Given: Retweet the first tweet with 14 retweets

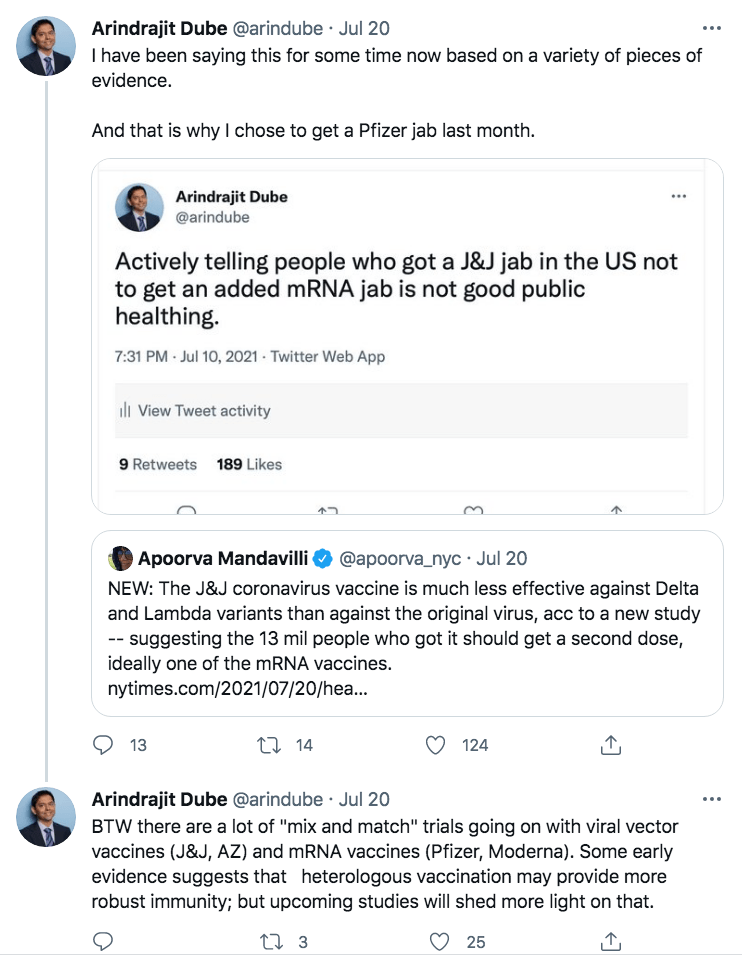Looking at the screenshot, I should click(270, 745).
